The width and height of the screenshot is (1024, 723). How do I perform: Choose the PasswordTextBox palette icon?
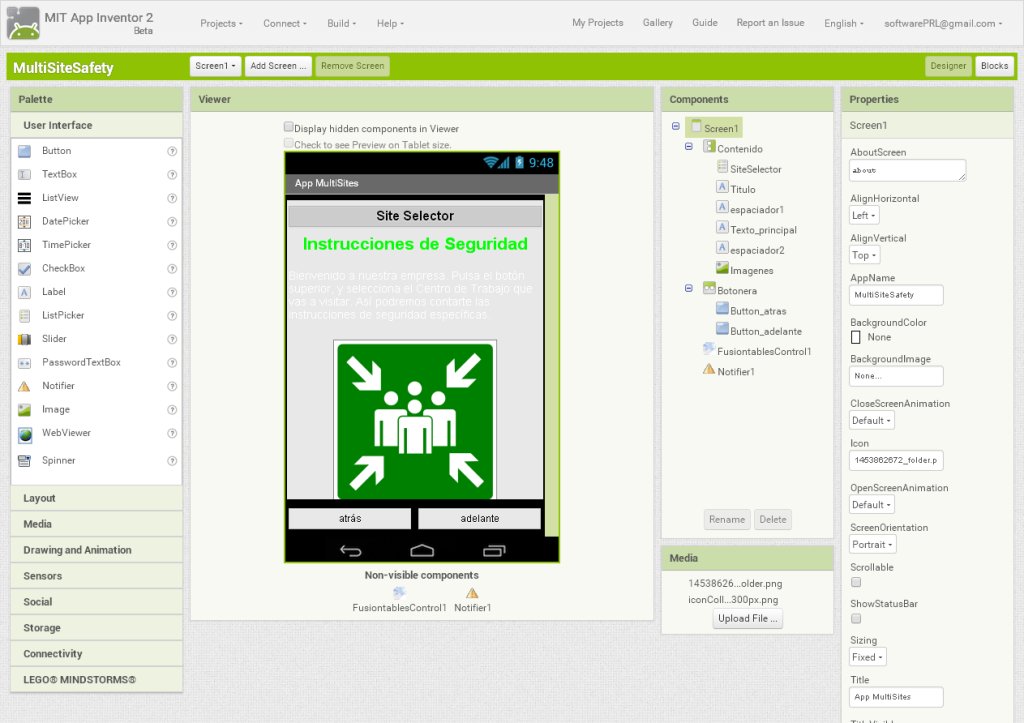pos(24,363)
